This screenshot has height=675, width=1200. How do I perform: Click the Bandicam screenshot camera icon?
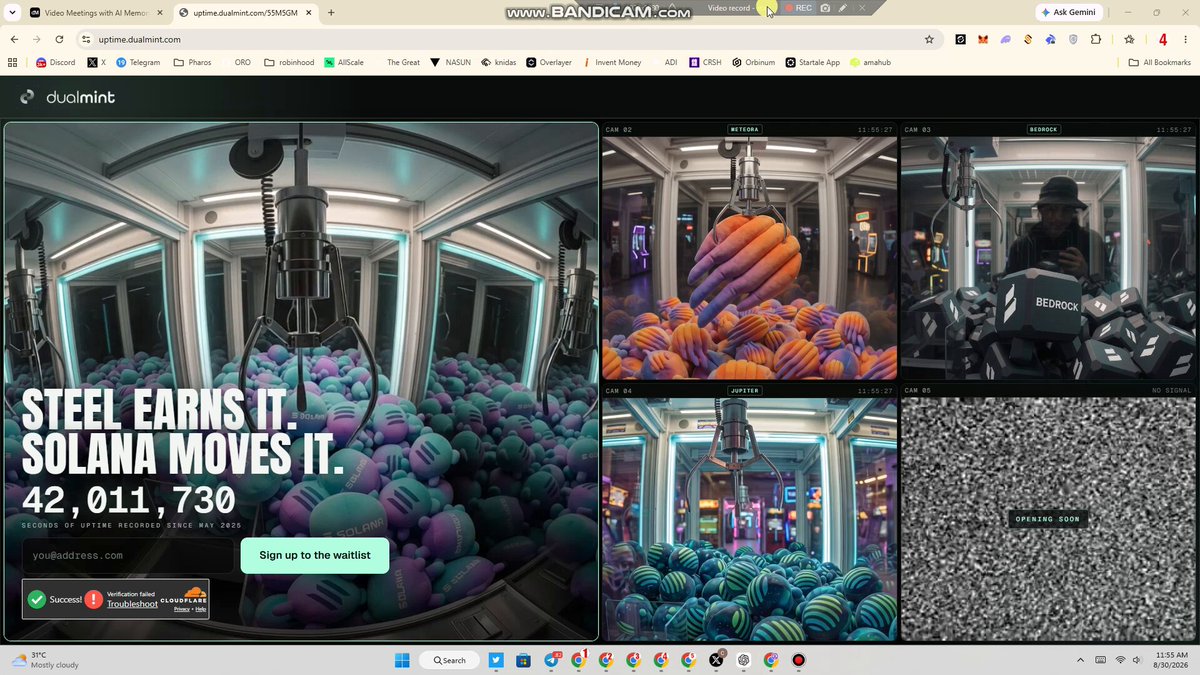[x=825, y=8]
